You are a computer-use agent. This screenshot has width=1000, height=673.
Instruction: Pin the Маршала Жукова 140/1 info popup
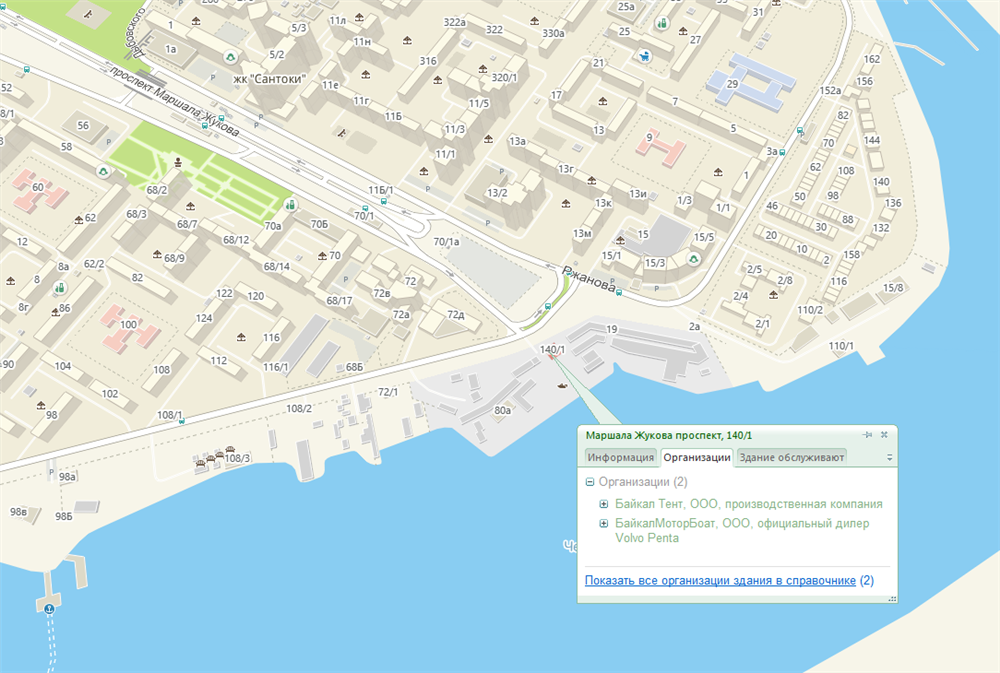pos(867,435)
